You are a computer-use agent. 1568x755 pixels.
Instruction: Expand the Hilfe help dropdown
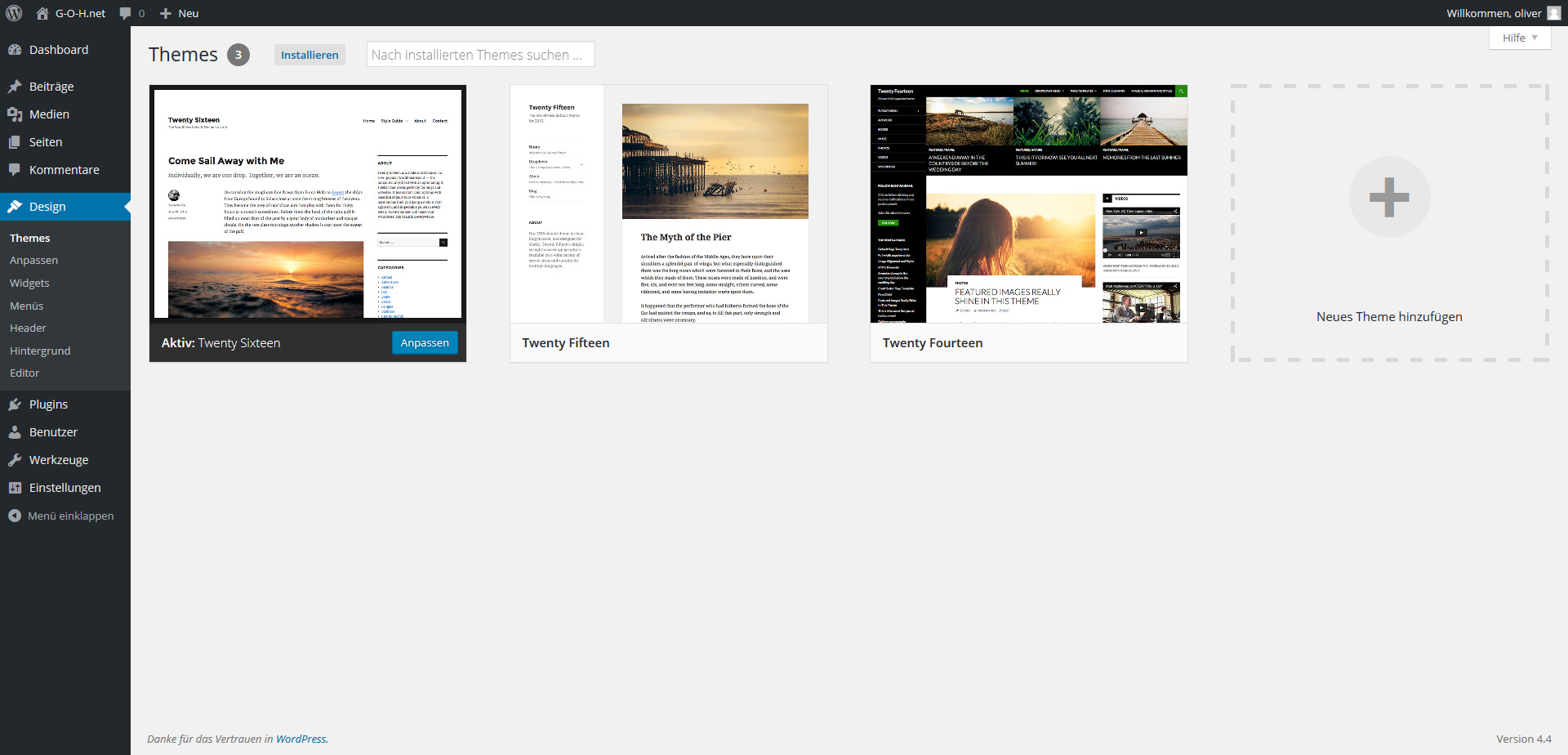[1520, 38]
